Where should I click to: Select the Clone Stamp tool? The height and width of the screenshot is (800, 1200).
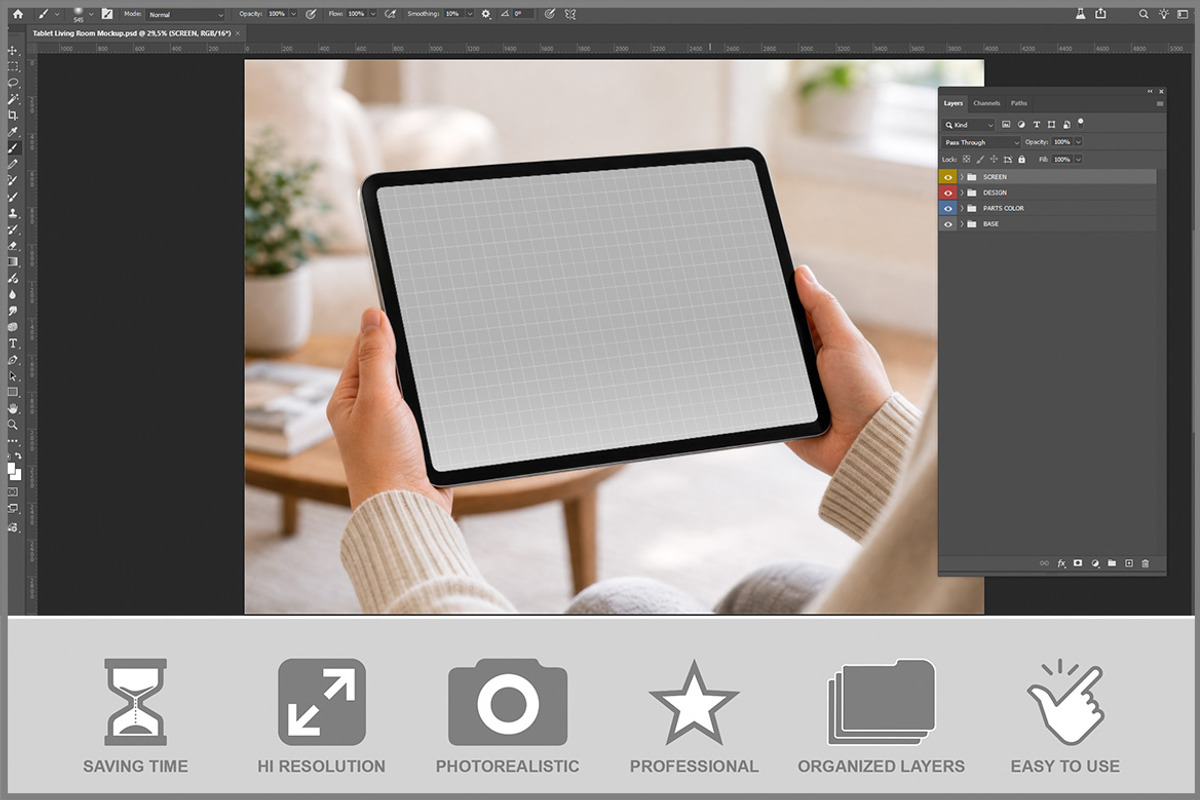13,213
